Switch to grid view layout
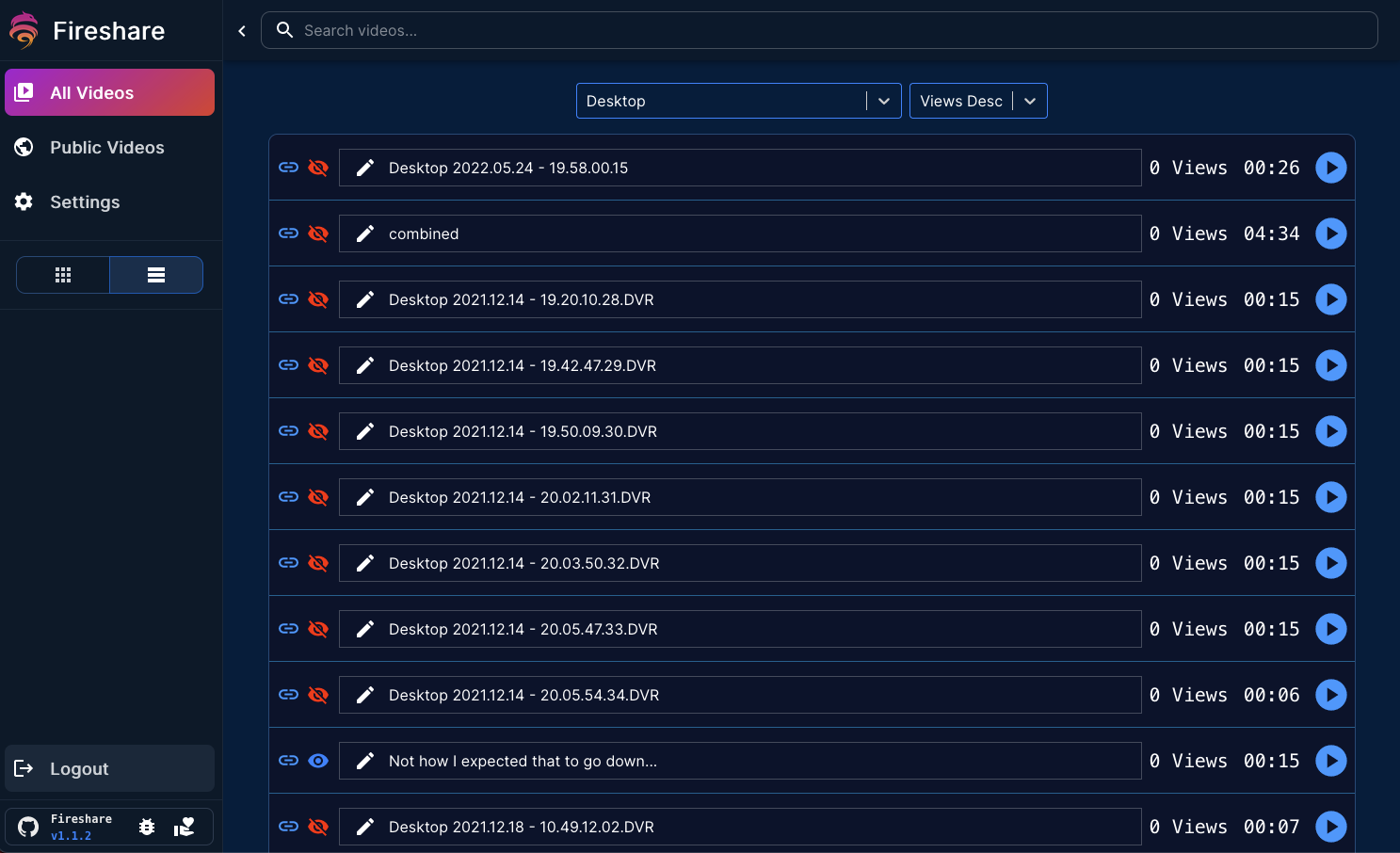The width and height of the screenshot is (1400, 853). [x=63, y=274]
